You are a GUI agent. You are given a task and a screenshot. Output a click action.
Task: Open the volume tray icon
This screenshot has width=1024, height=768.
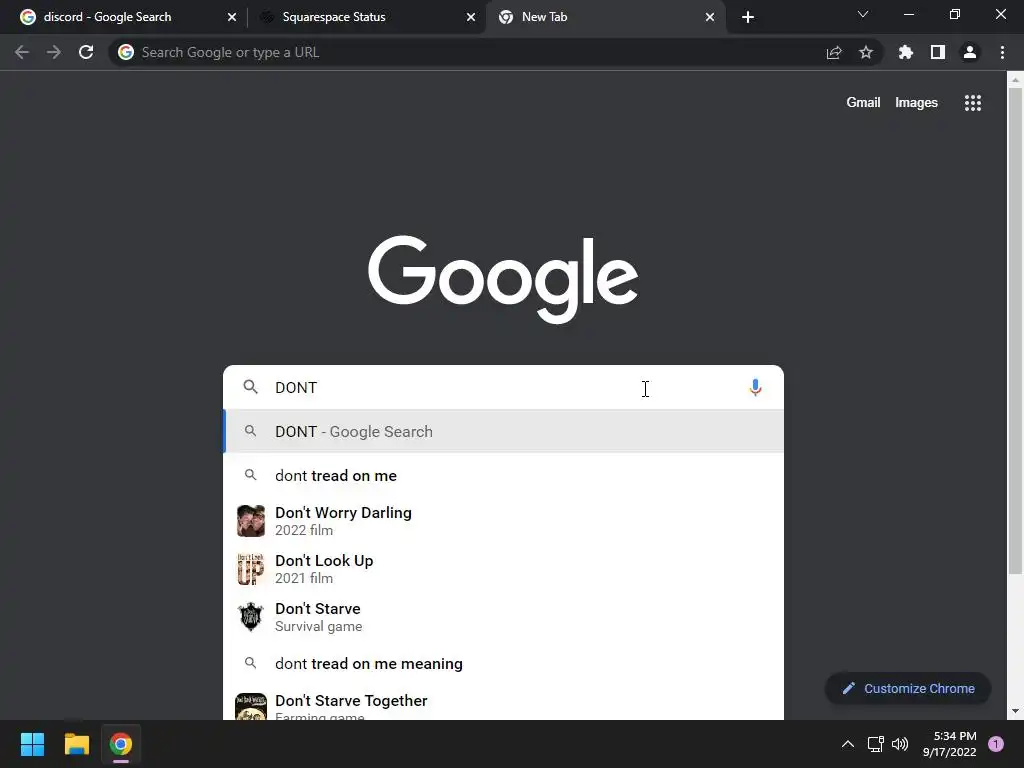[x=900, y=744]
